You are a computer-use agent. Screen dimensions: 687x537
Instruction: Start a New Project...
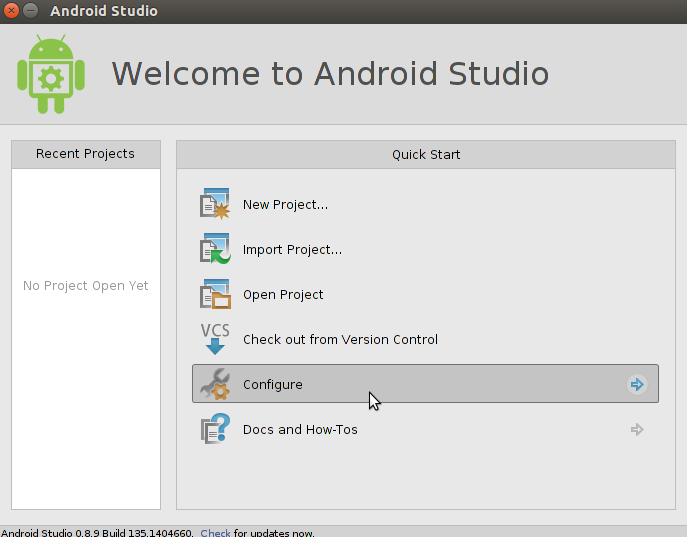click(x=285, y=205)
